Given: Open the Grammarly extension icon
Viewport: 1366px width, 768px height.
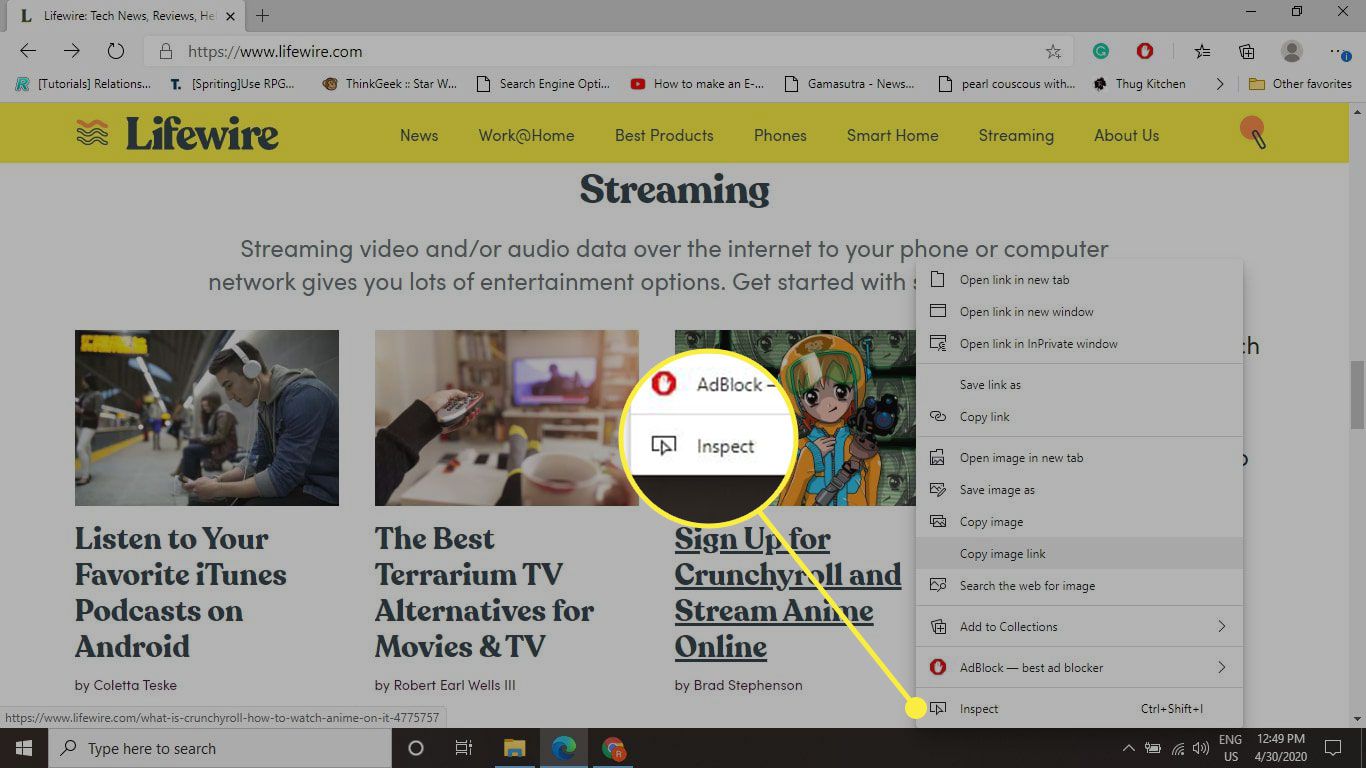Looking at the screenshot, I should [1101, 51].
